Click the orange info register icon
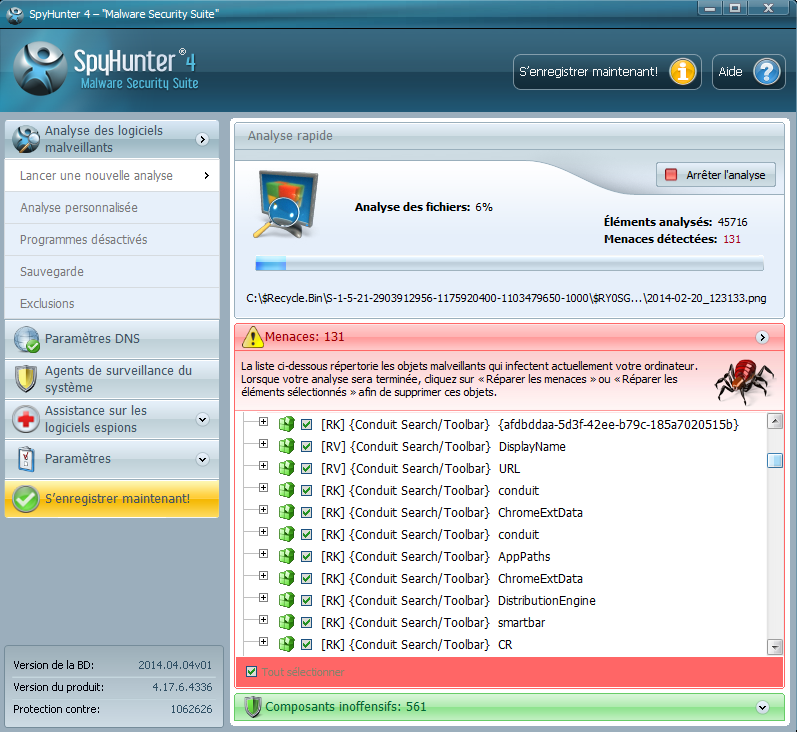 pos(684,72)
